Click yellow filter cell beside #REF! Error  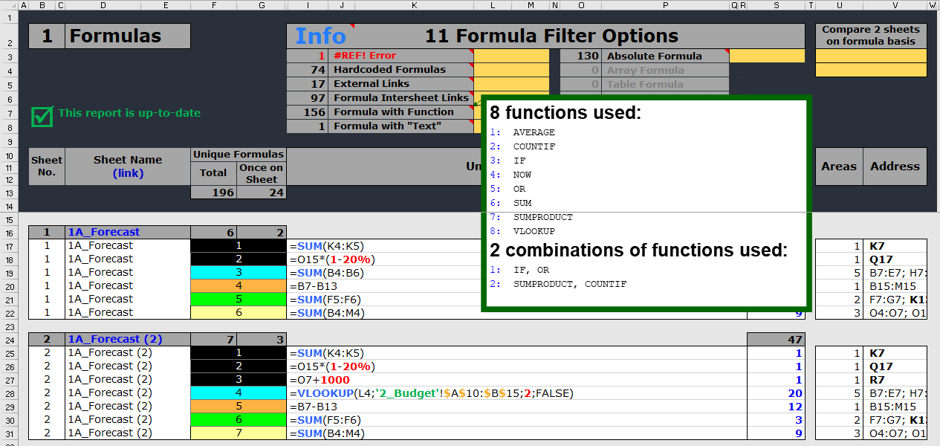coord(511,56)
